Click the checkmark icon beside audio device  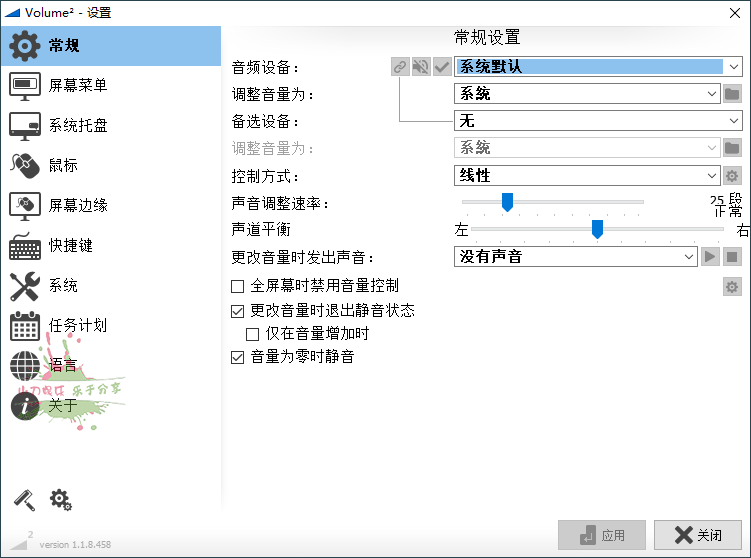coord(442,67)
